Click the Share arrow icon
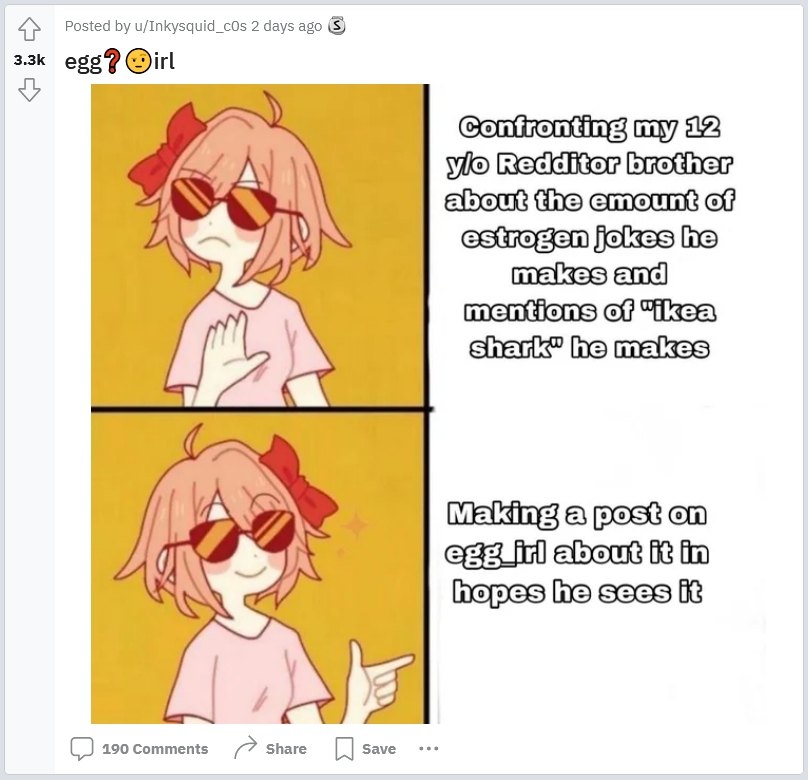Screen dimensions: 808x780 tap(245, 748)
